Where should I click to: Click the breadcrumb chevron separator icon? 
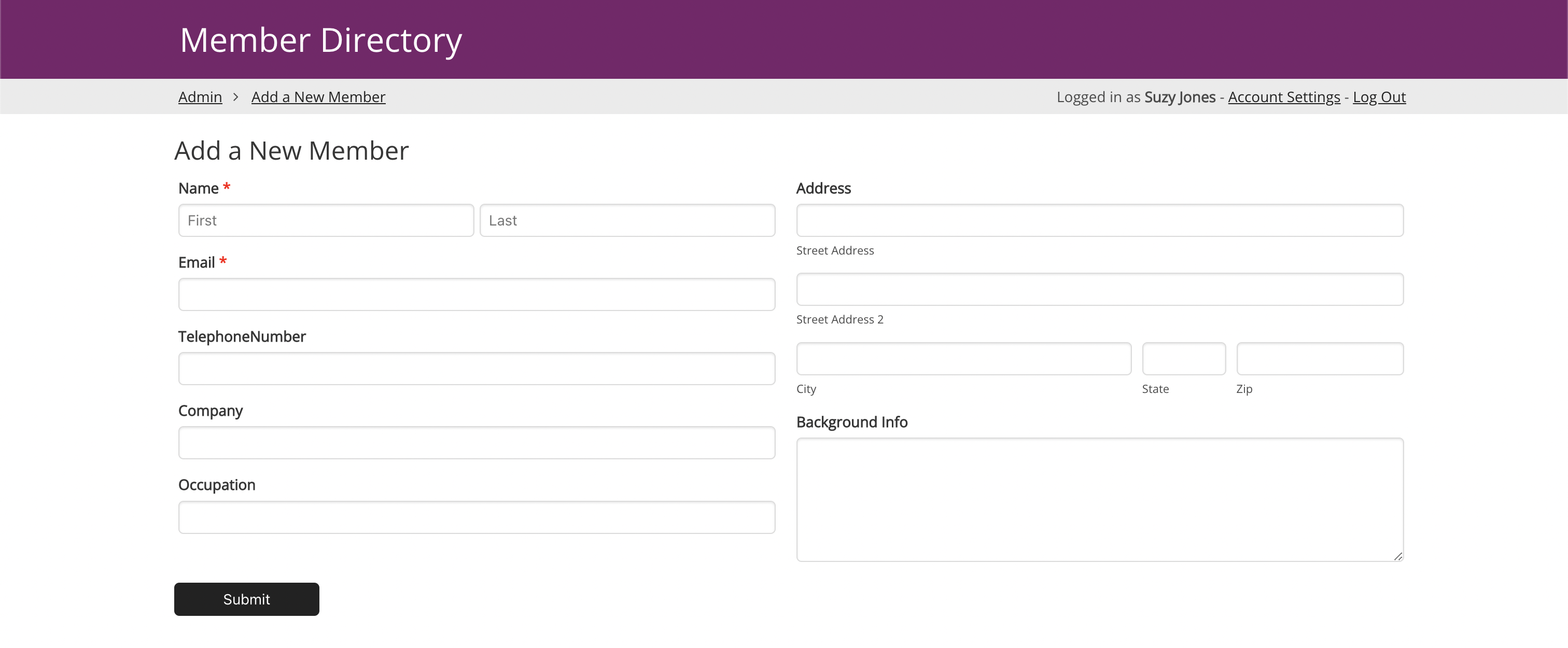[235, 97]
